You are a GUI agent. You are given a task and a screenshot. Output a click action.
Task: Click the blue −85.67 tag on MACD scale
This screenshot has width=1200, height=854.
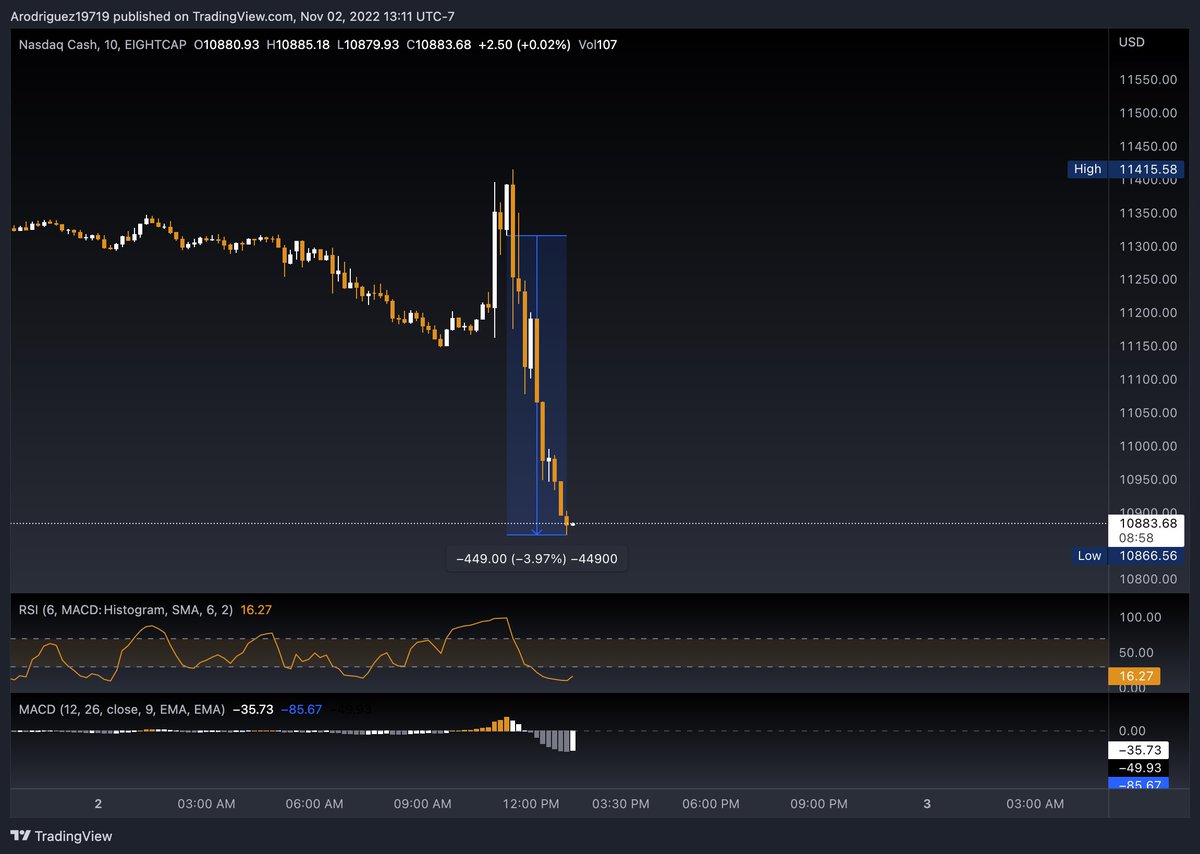[1136, 783]
